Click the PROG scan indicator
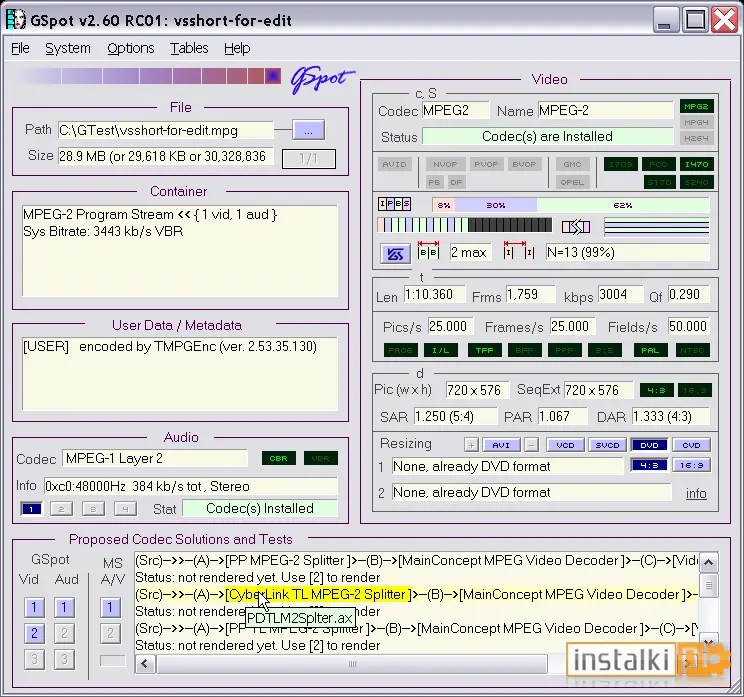The width and height of the screenshot is (744, 697). pos(400,350)
